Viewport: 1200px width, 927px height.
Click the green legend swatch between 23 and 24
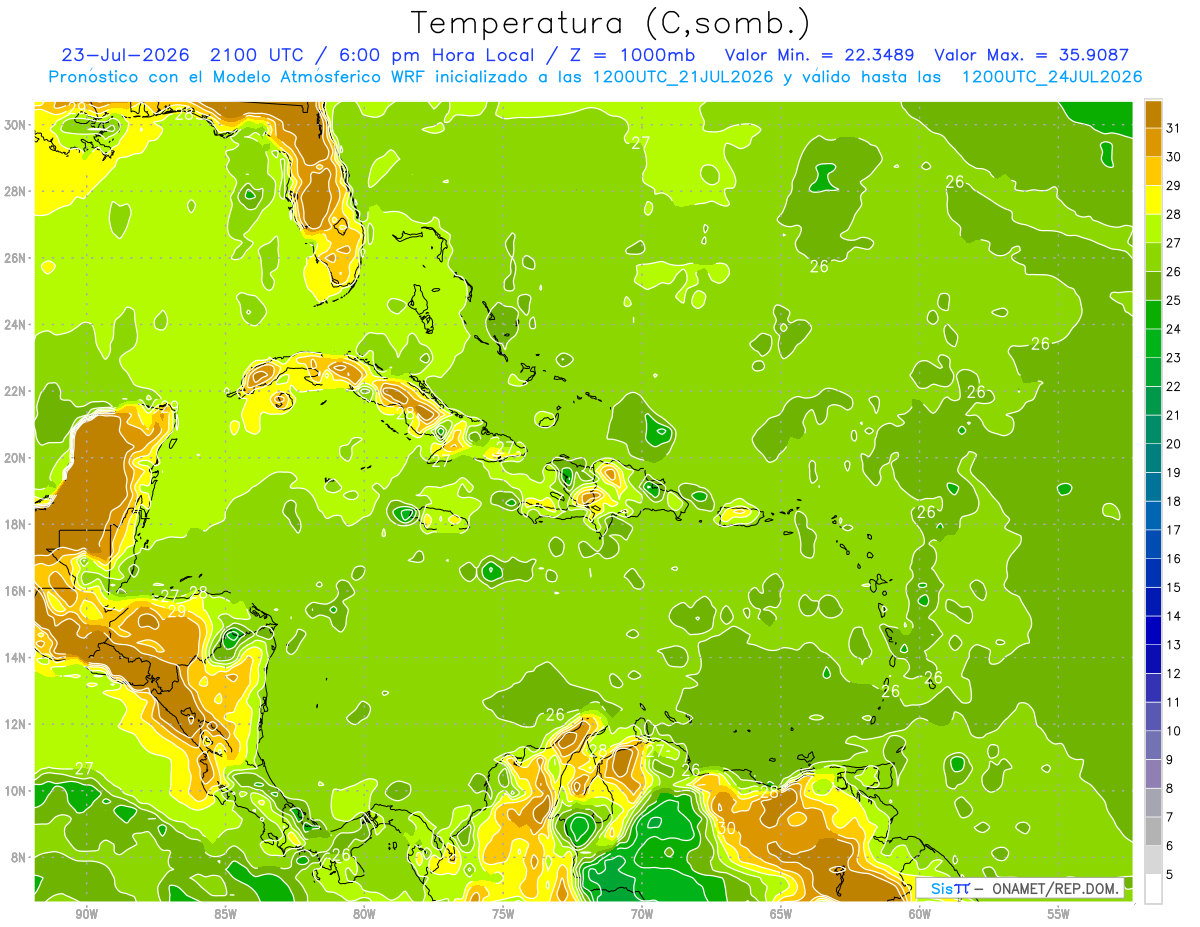pyautogui.click(x=1153, y=343)
